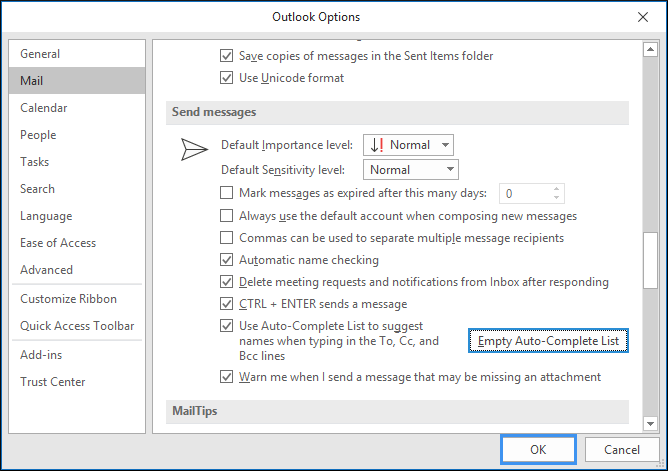
Task: Decrease expiration days with down spinner arrow
Action: click(x=556, y=198)
